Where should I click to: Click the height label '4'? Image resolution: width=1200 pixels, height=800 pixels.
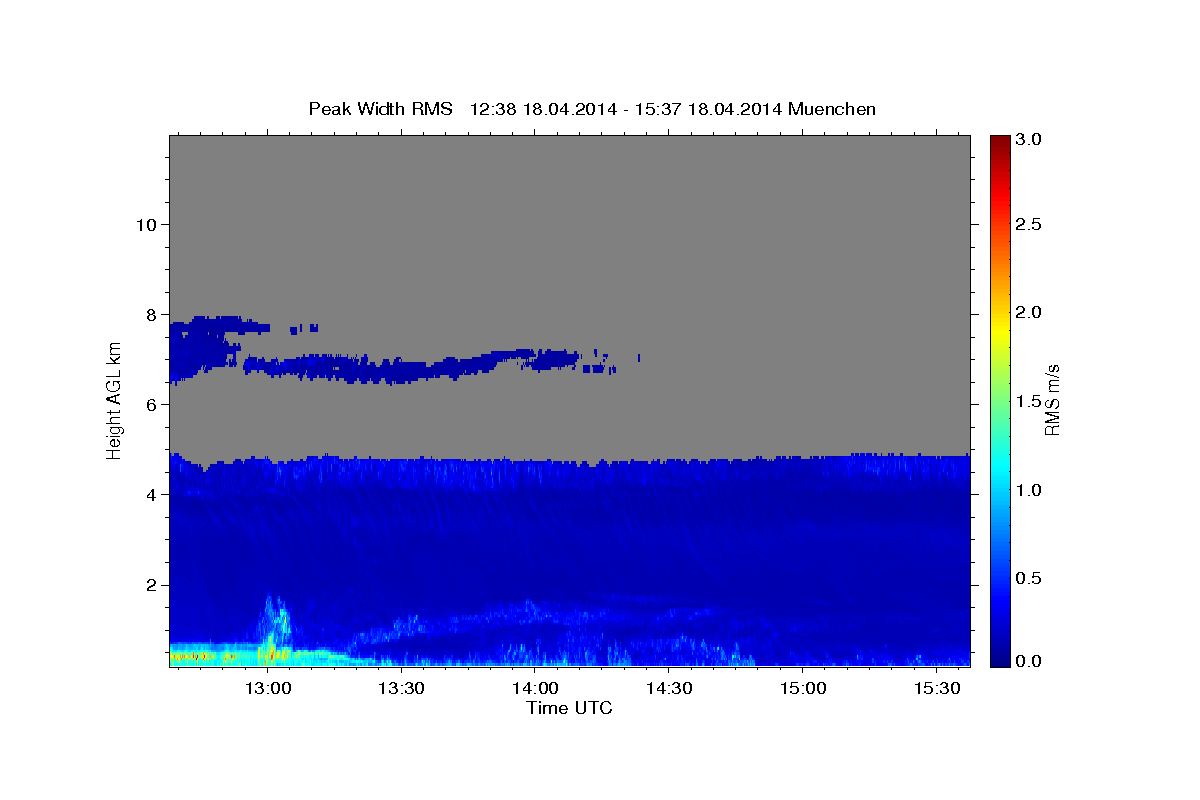(x=149, y=494)
